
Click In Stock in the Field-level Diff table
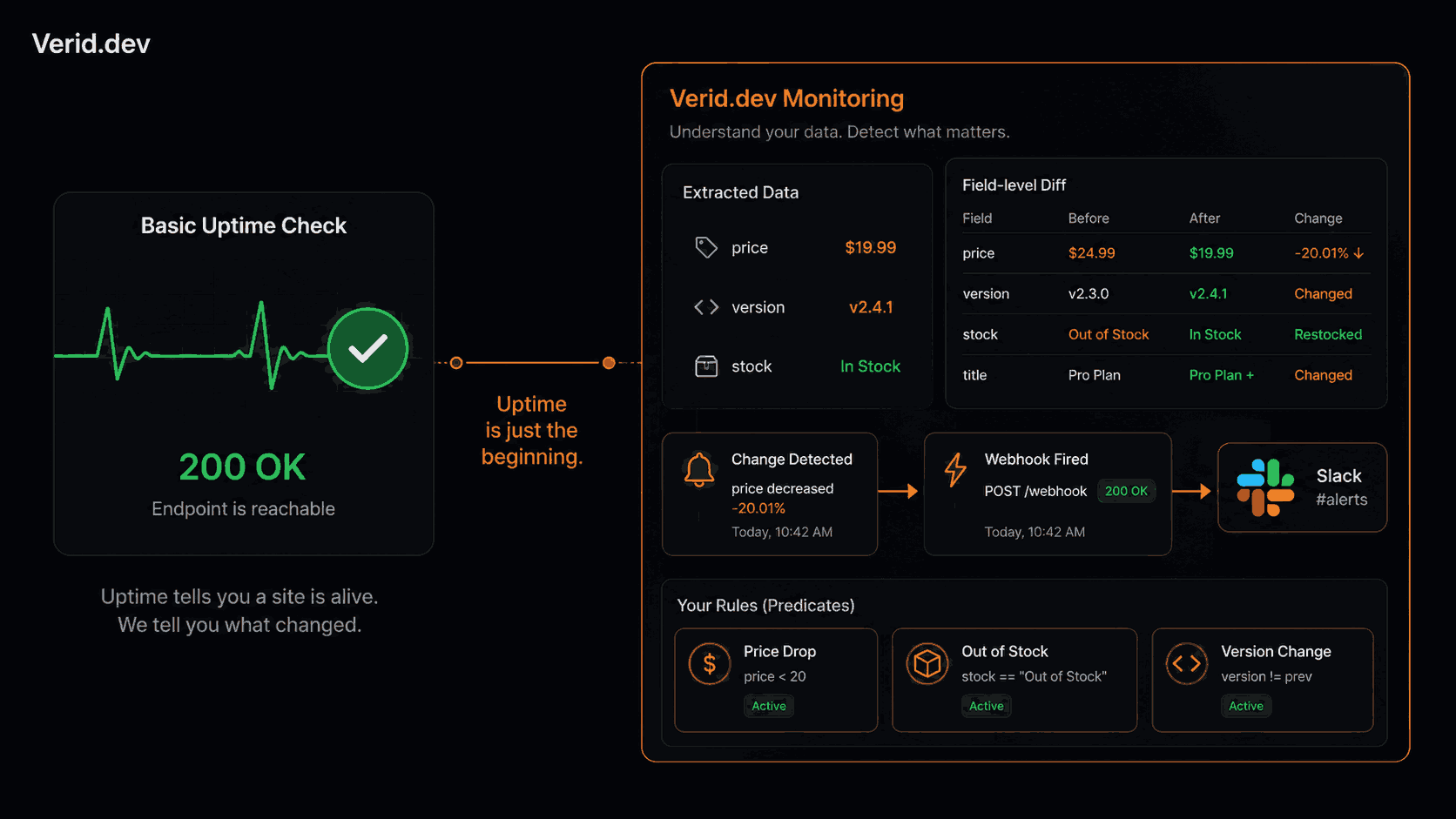pyautogui.click(x=1215, y=334)
